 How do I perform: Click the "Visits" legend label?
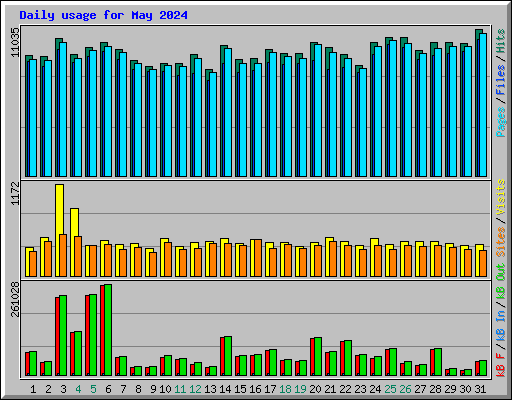[501, 197]
